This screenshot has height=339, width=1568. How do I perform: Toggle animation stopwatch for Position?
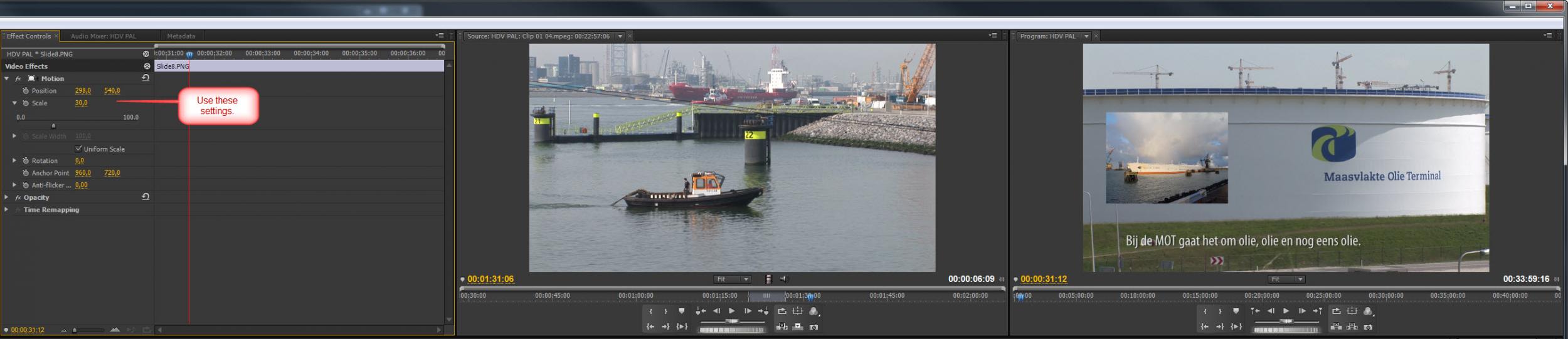(x=26, y=91)
